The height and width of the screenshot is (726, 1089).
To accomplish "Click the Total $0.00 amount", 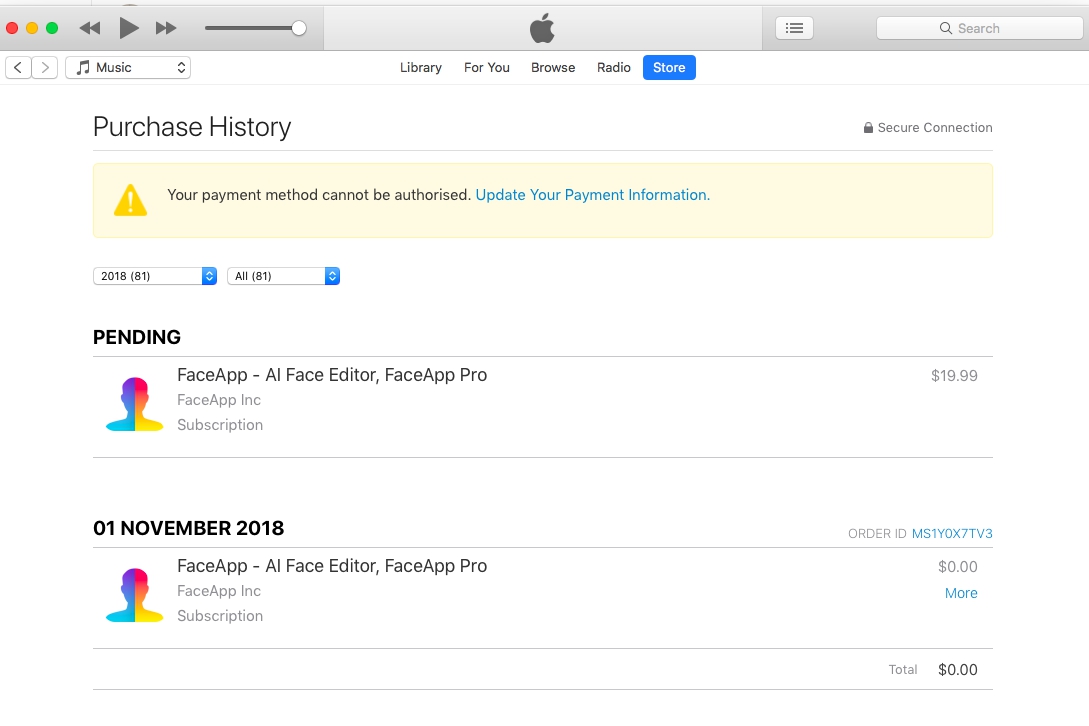I will click(x=958, y=670).
